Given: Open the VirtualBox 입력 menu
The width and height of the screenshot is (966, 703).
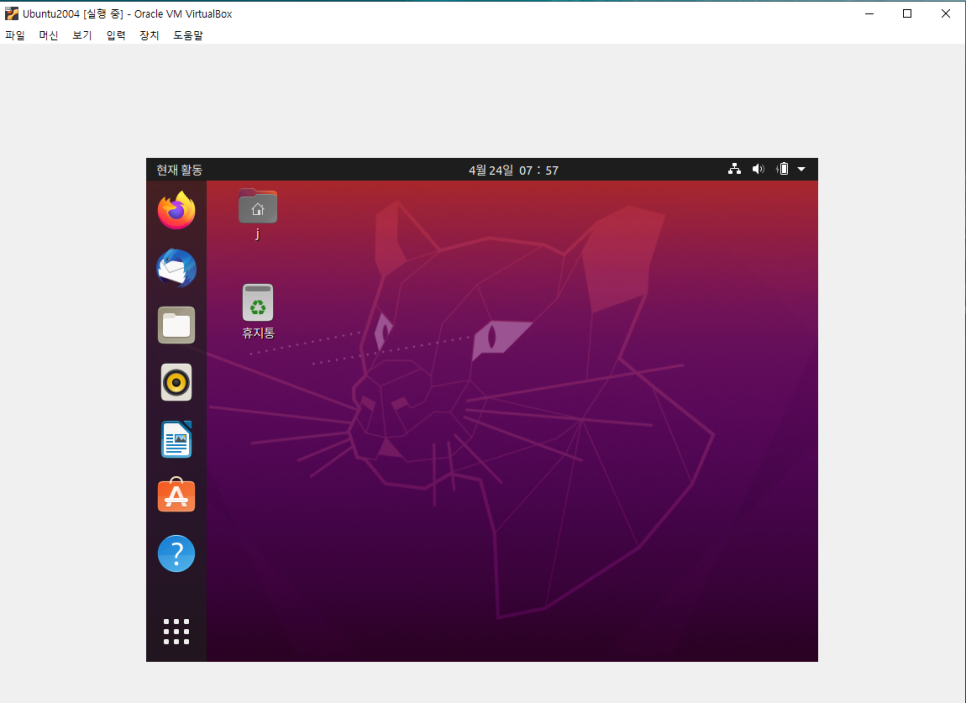Looking at the screenshot, I should (116, 35).
